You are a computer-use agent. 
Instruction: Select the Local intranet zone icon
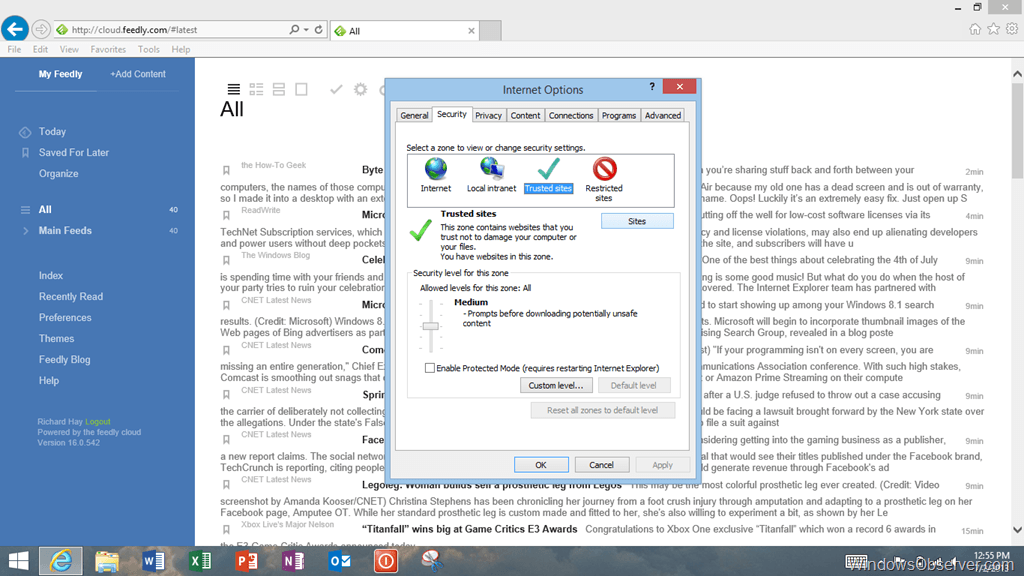491,170
